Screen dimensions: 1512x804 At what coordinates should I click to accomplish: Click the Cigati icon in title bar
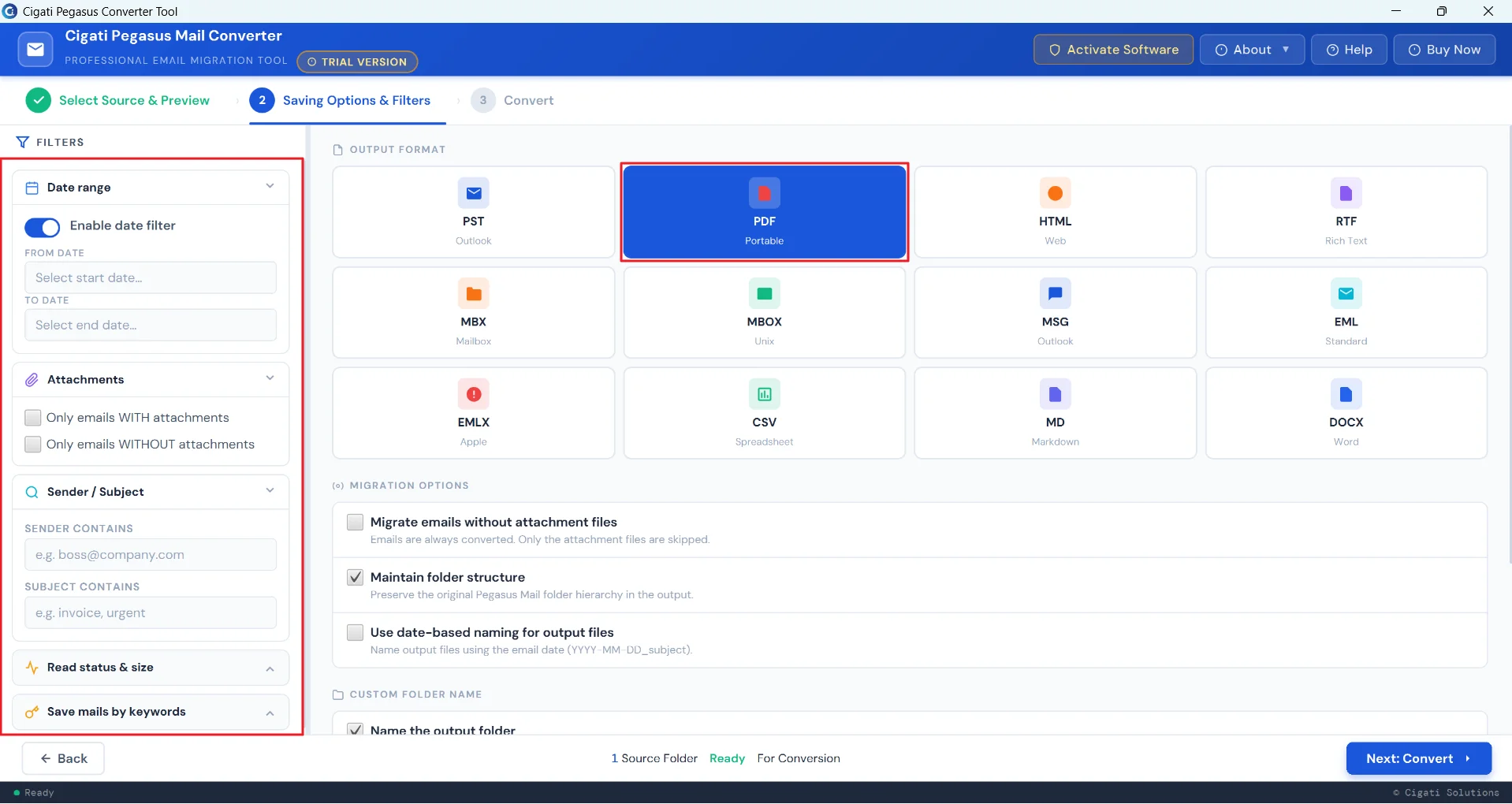(10, 11)
